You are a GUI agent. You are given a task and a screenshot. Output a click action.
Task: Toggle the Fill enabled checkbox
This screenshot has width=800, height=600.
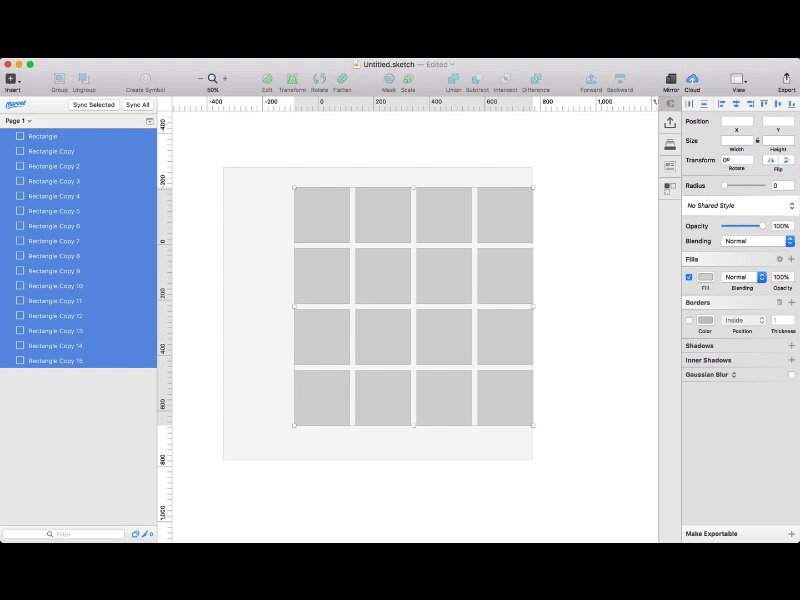click(x=689, y=277)
